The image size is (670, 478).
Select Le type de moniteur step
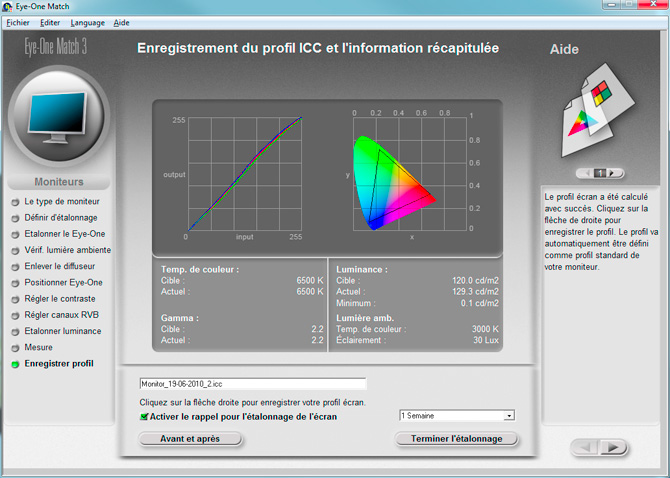tap(62, 202)
